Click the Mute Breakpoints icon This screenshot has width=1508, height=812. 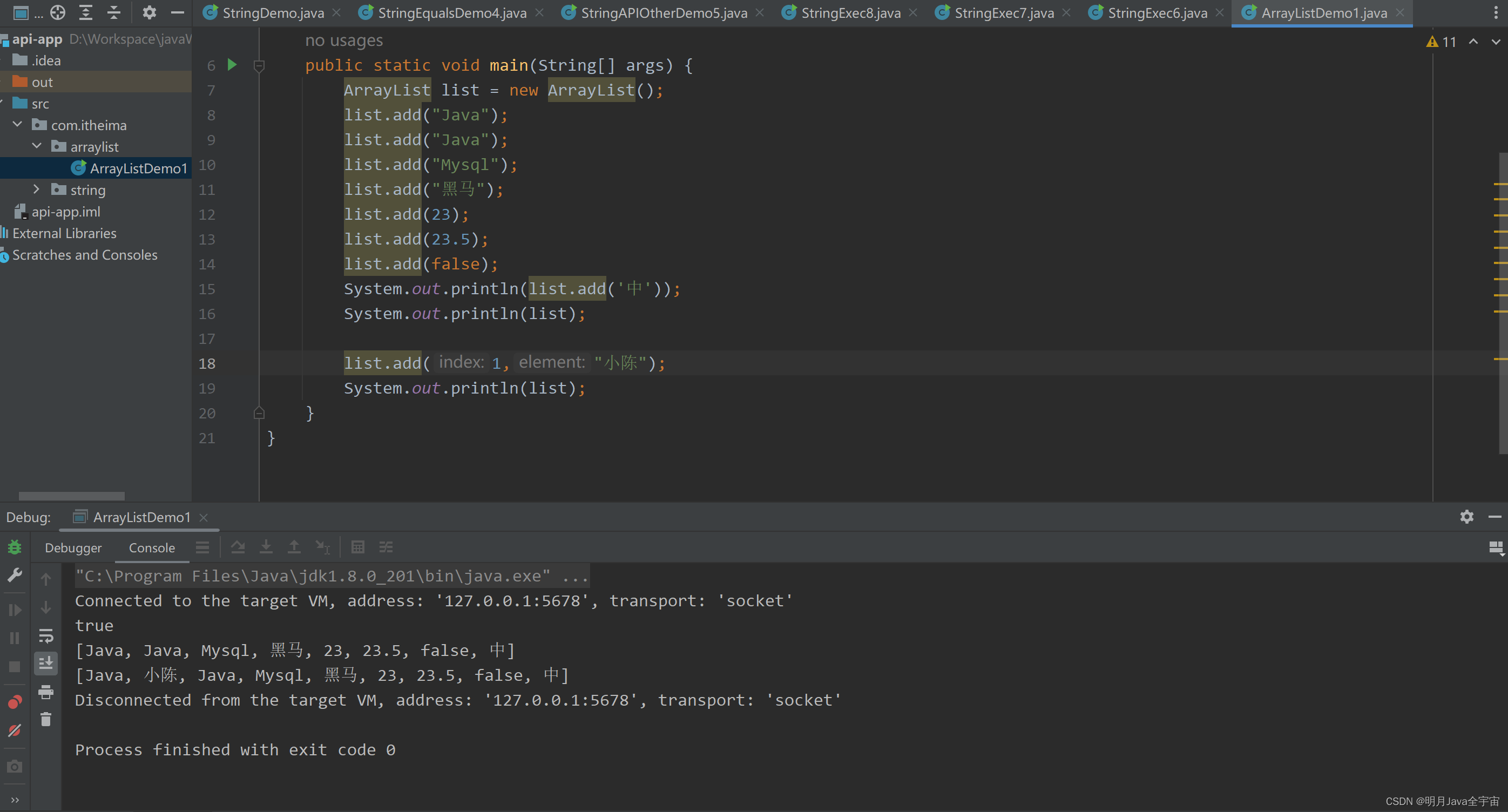(x=15, y=730)
